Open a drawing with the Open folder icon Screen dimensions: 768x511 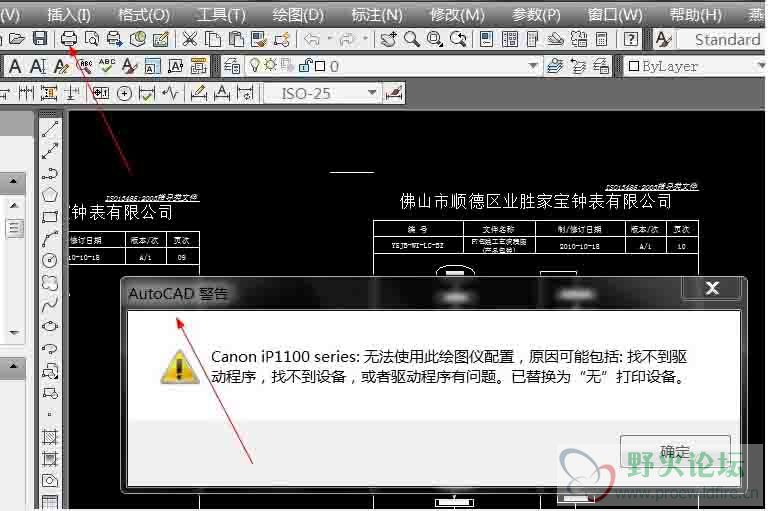click(x=17, y=38)
